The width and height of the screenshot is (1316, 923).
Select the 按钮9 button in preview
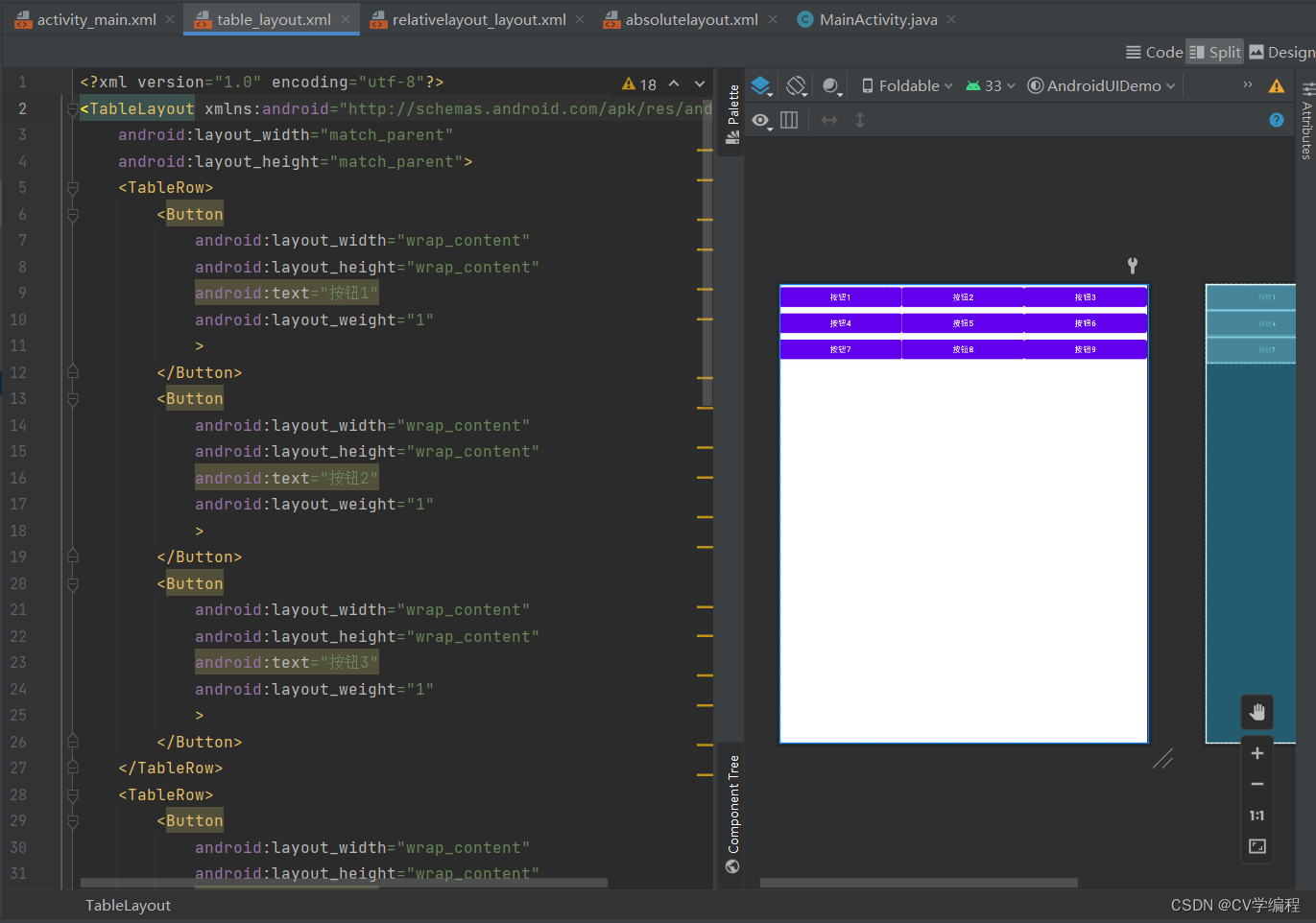[1086, 349]
